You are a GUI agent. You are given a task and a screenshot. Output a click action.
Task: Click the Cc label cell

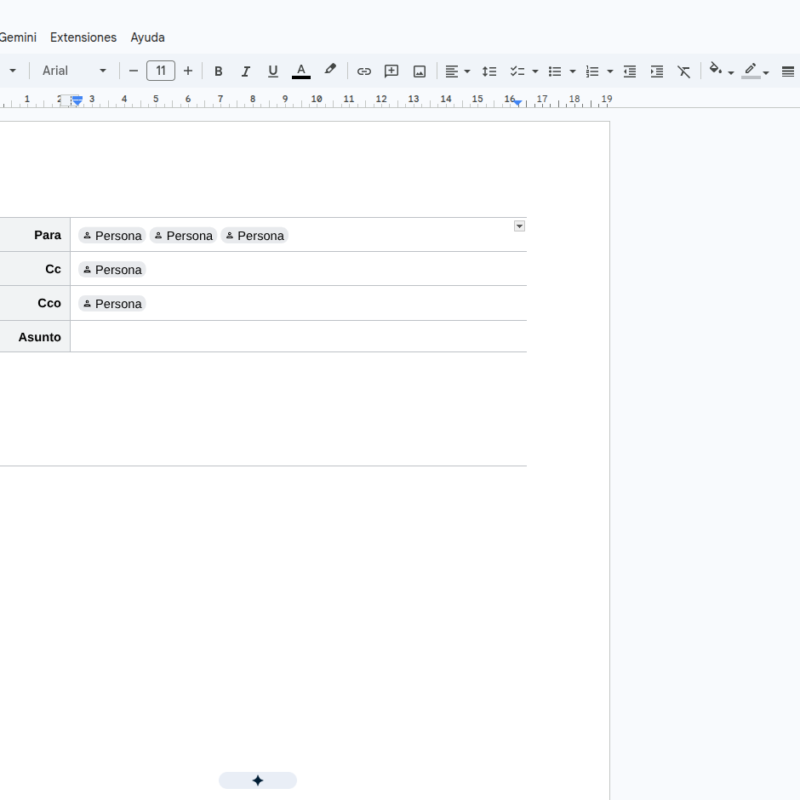point(35,269)
